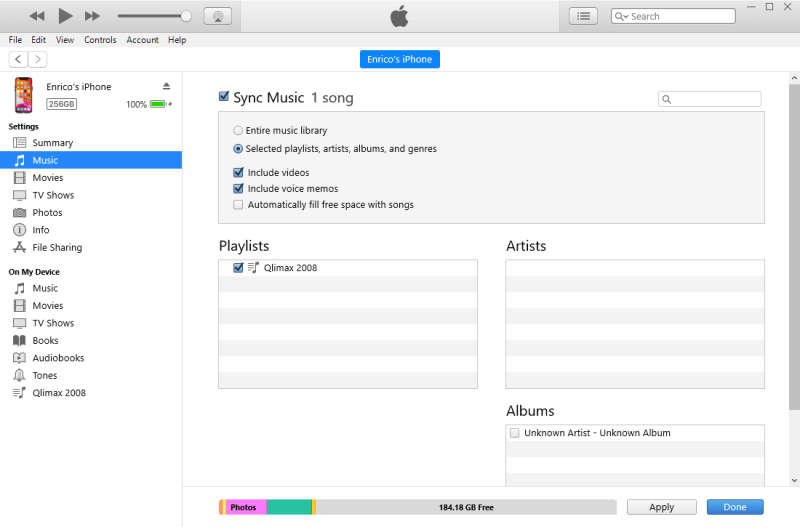Screen dimensions: 800x527
Task: Click the Apply button
Action: 661,507
